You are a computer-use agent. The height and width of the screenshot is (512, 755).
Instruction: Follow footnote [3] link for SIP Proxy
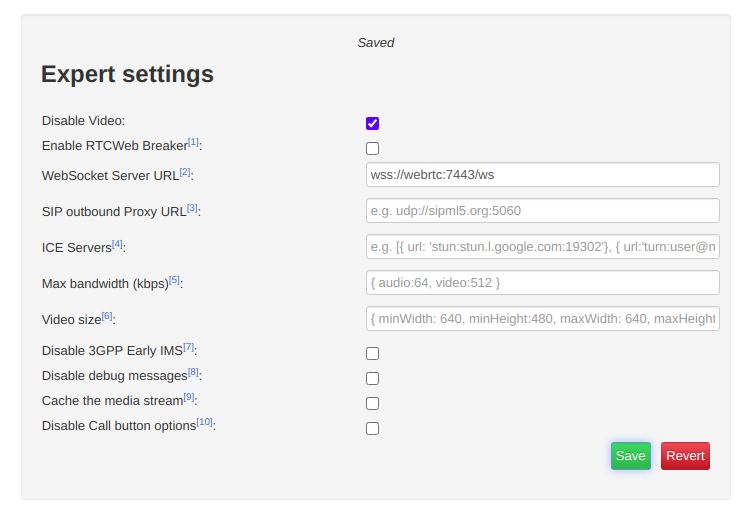pyautogui.click(x=192, y=208)
